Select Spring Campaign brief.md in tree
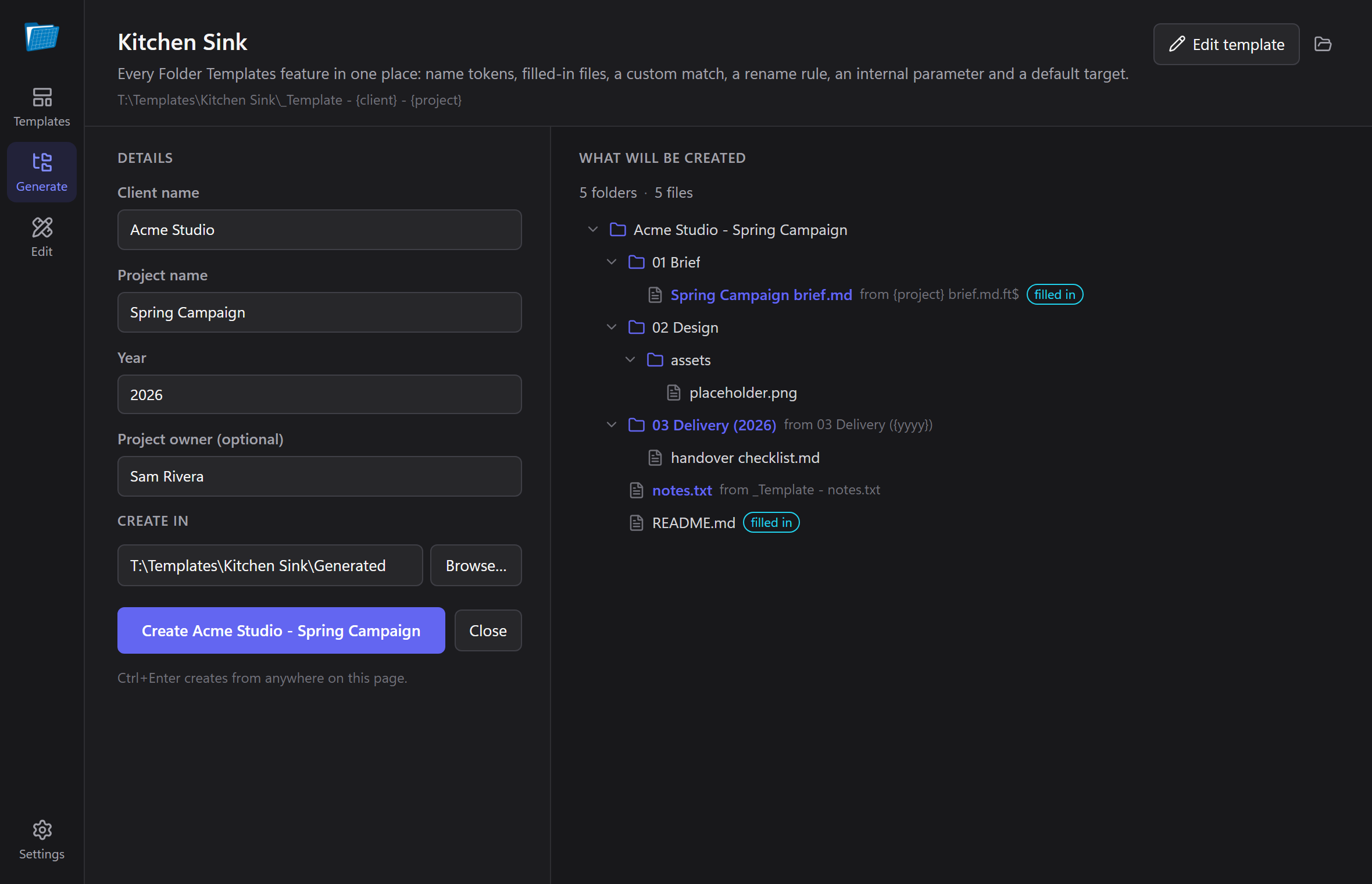This screenshot has width=1372, height=884. pyautogui.click(x=761, y=295)
